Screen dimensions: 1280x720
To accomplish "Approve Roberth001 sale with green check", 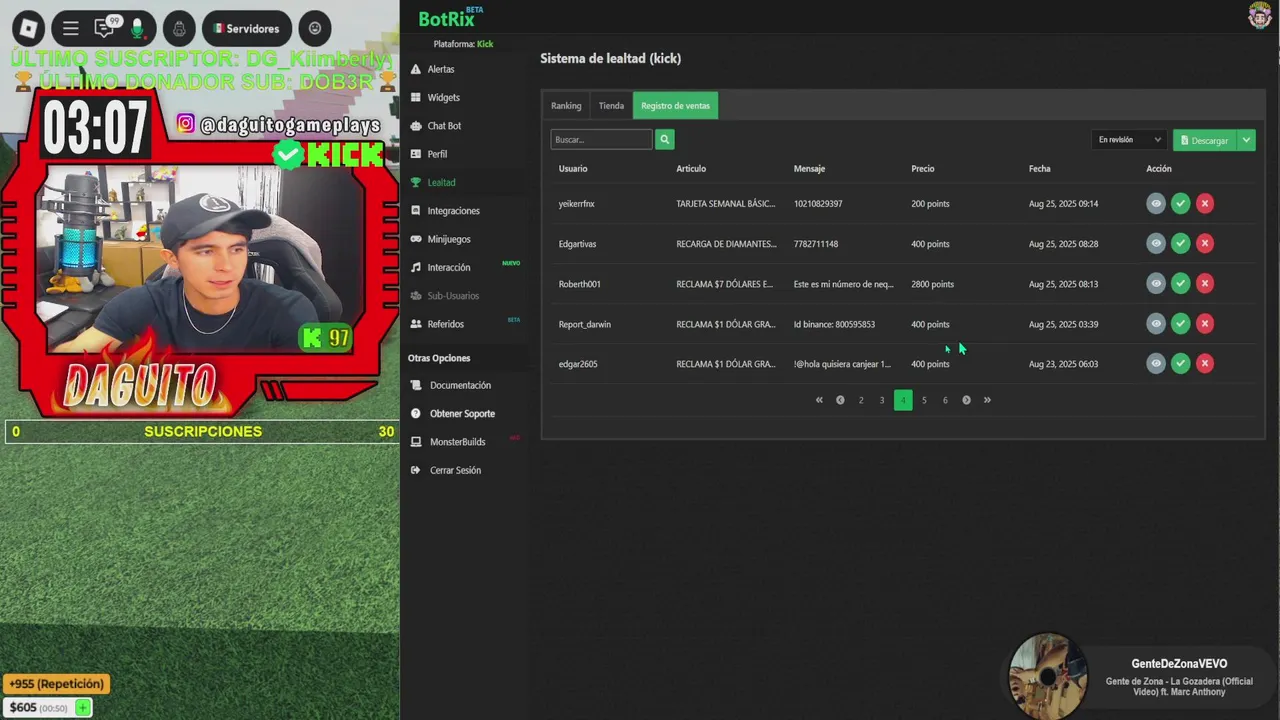I will point(1181,283).
